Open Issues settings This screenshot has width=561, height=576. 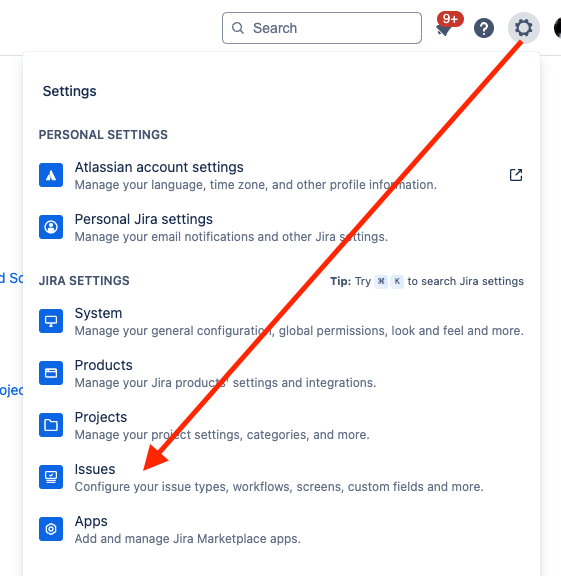pos(281,477)
